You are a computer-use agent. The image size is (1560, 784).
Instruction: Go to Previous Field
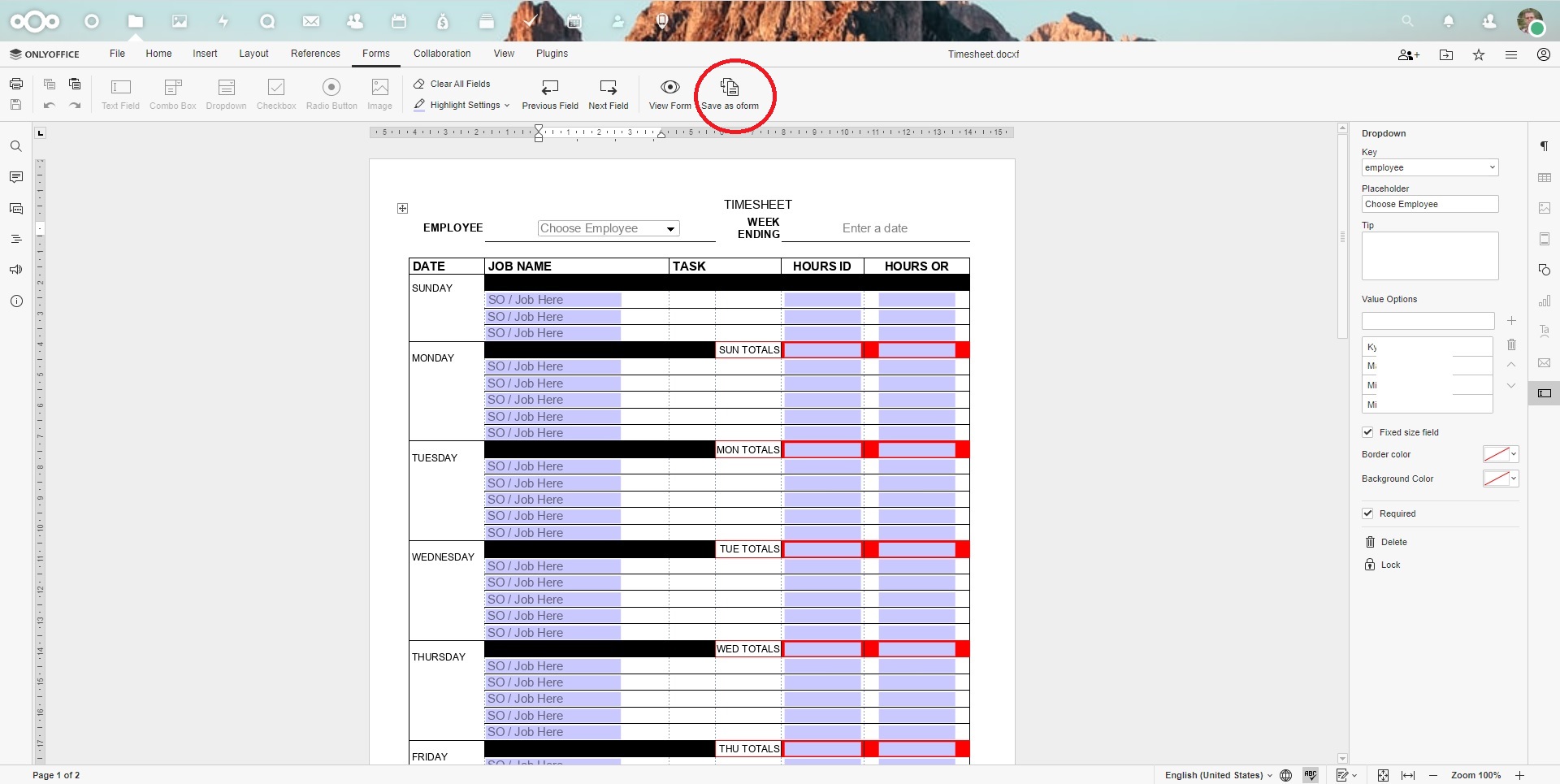(x=550, y=94)
